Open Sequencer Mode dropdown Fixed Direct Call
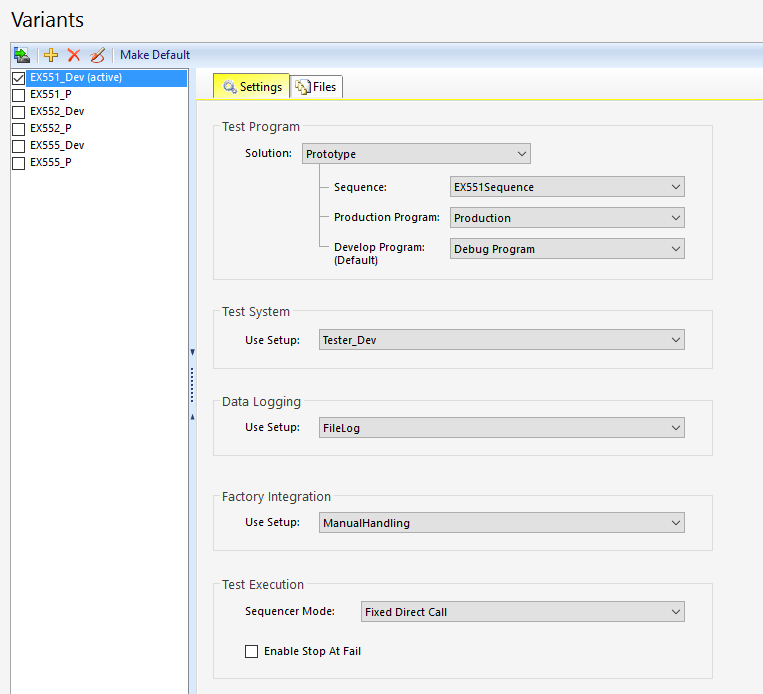 tap(523, 612)
